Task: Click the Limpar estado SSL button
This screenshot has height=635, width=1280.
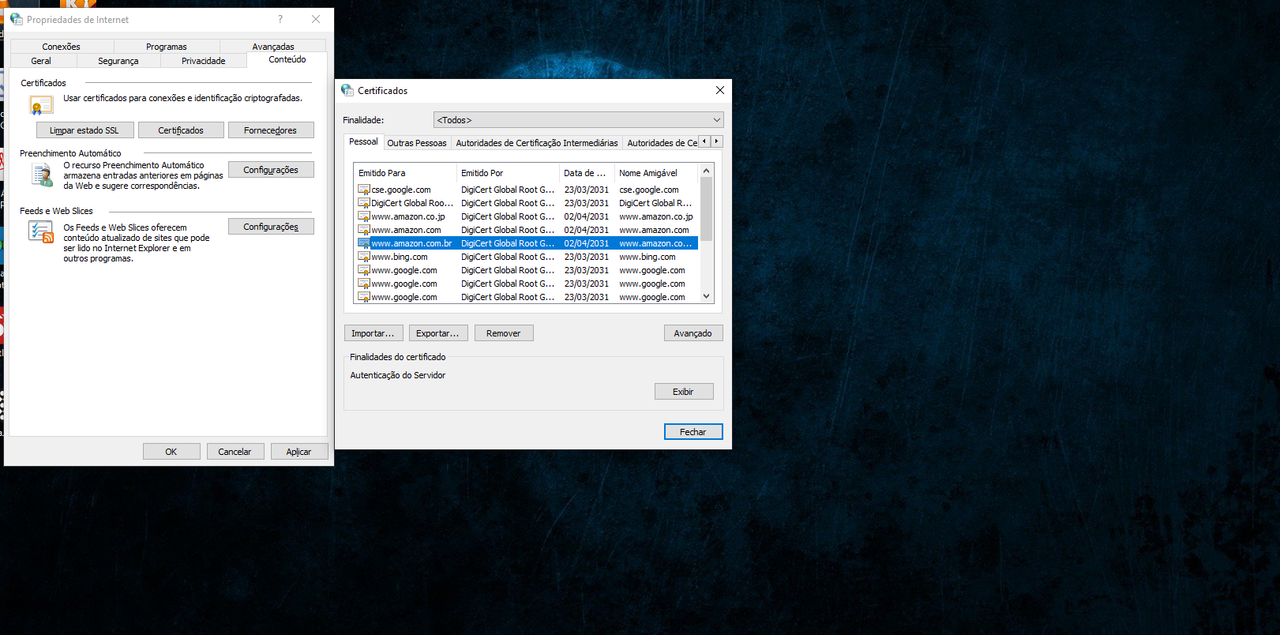Action: (84, 130)
